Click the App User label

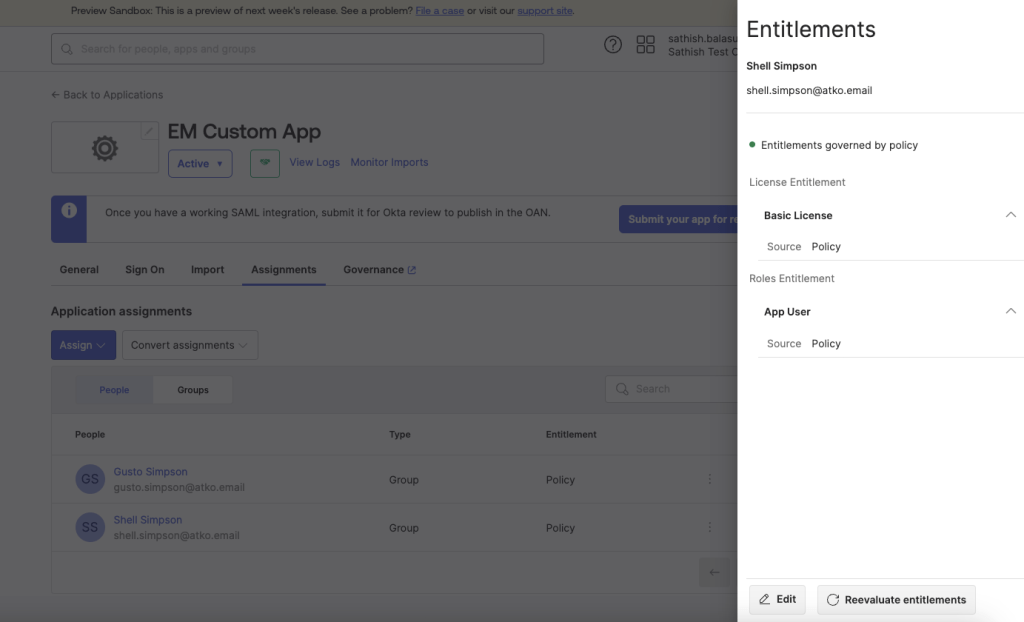(x=787, y=312)
